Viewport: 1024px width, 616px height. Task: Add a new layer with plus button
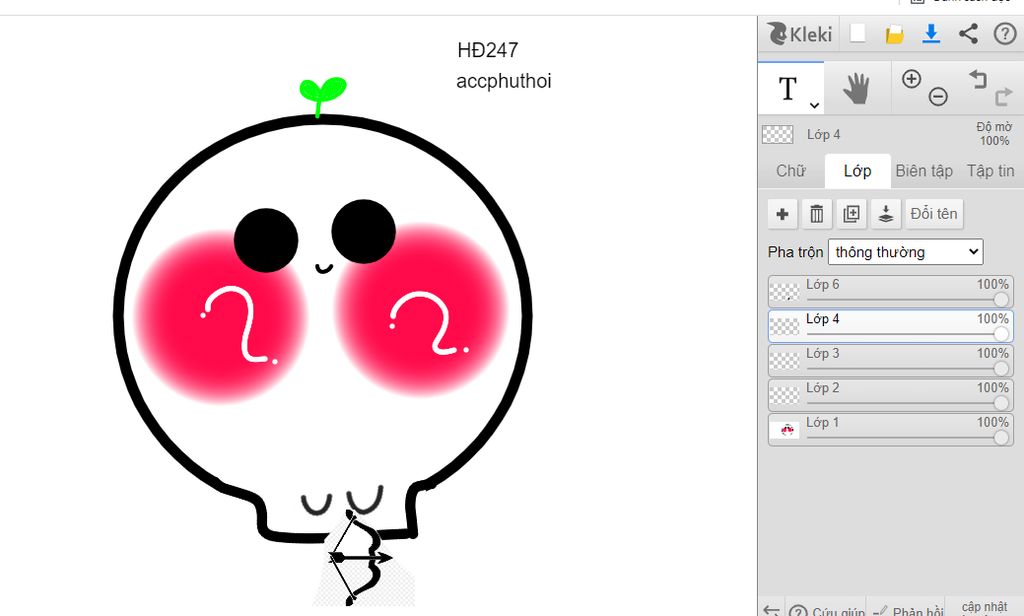click(x=782, y=214)
